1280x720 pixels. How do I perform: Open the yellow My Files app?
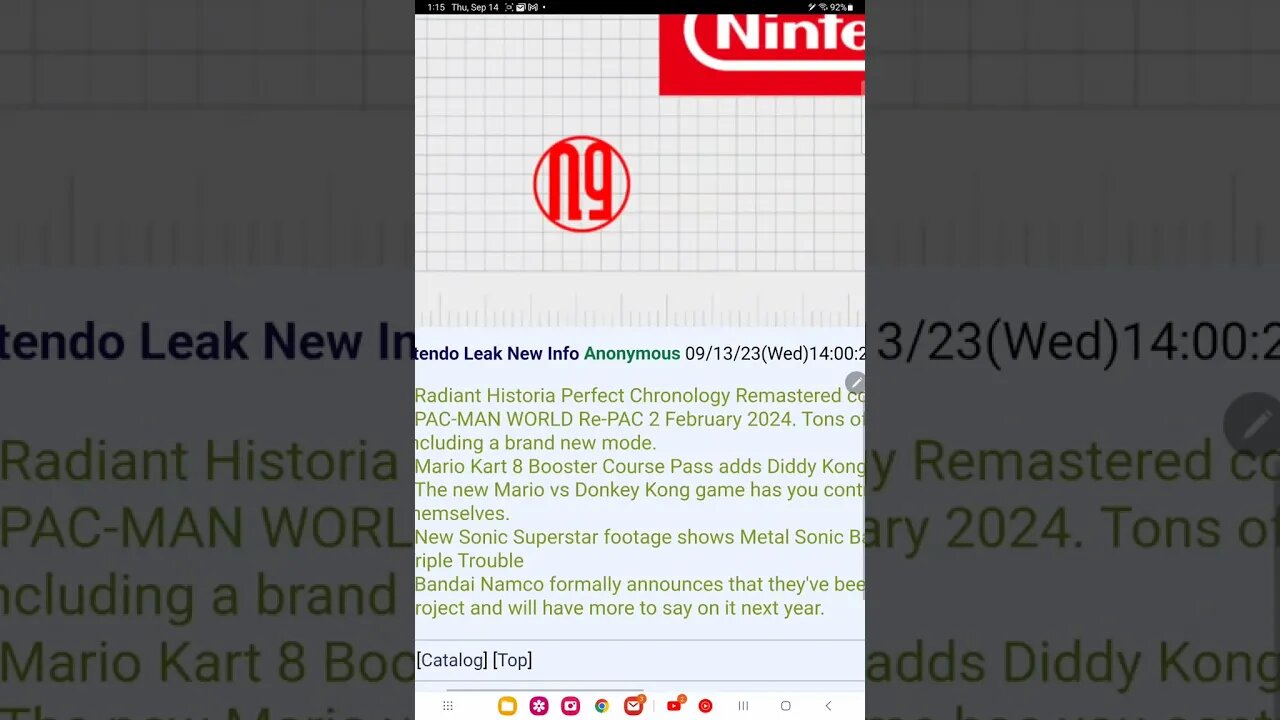[507, 706]
